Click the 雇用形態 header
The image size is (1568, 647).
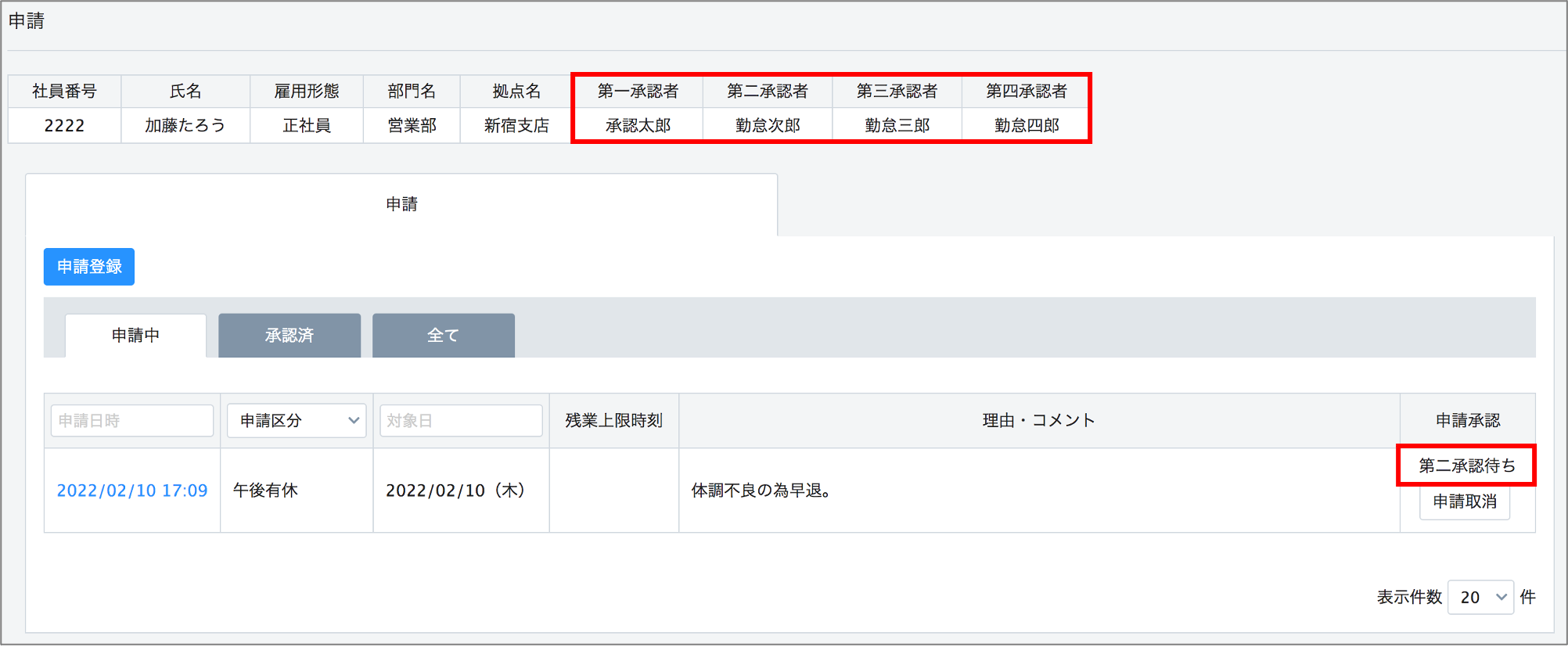click(x=307, y=92)
